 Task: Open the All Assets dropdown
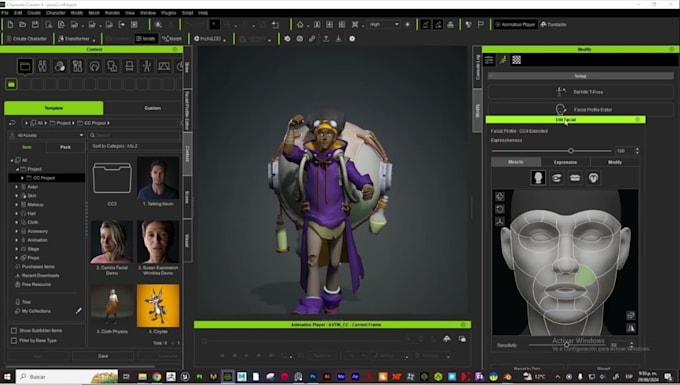point(46,135)
